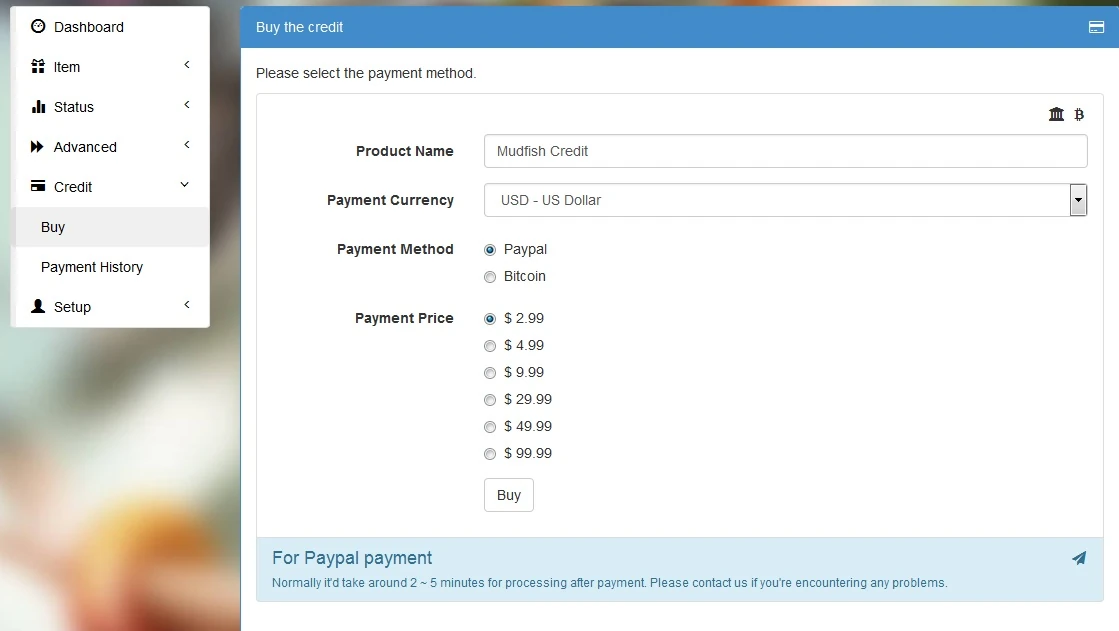Image resolution: width=1119 pixels, height=631 pixels.
Task: Select Bitcoin as payment method
Action: tap(490, 277)
